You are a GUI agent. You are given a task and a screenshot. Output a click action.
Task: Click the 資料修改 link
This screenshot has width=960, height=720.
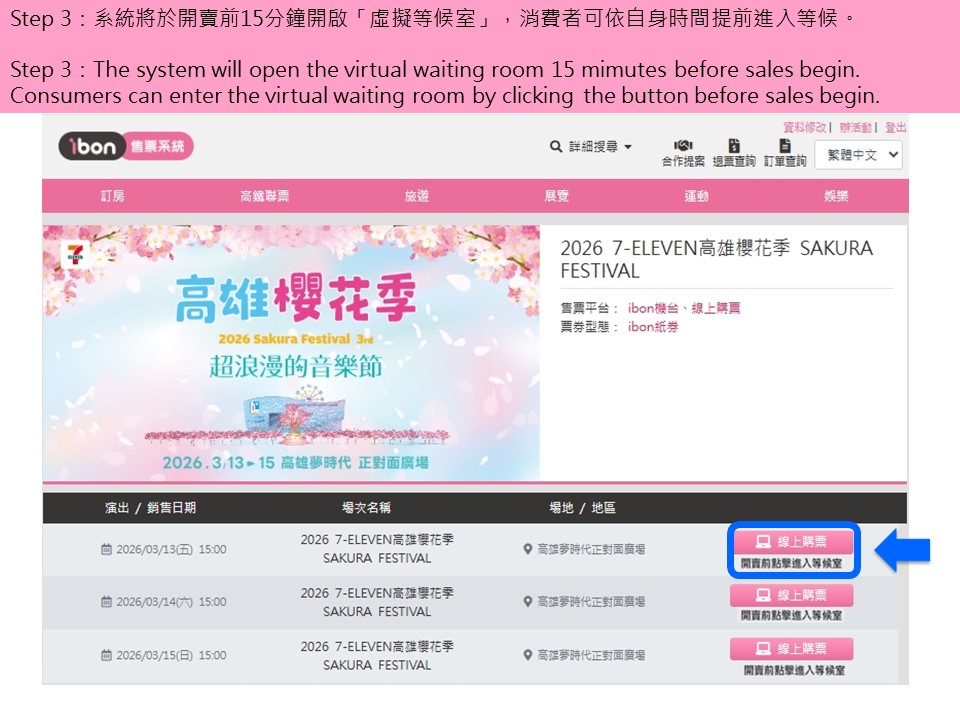[804, 127]
